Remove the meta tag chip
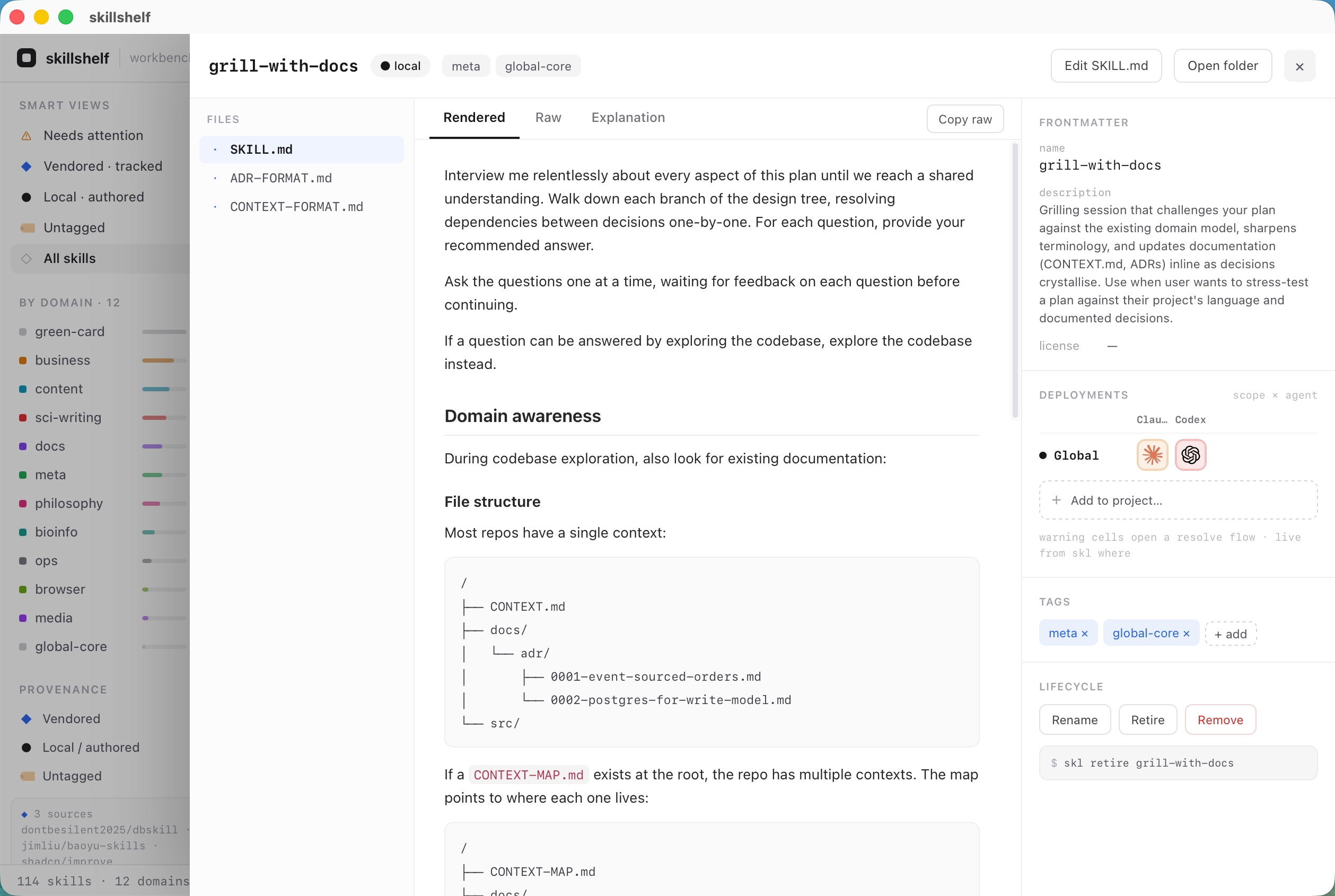The height and width of the screenshot is (896, 1335). click(x=1085, y=634)
